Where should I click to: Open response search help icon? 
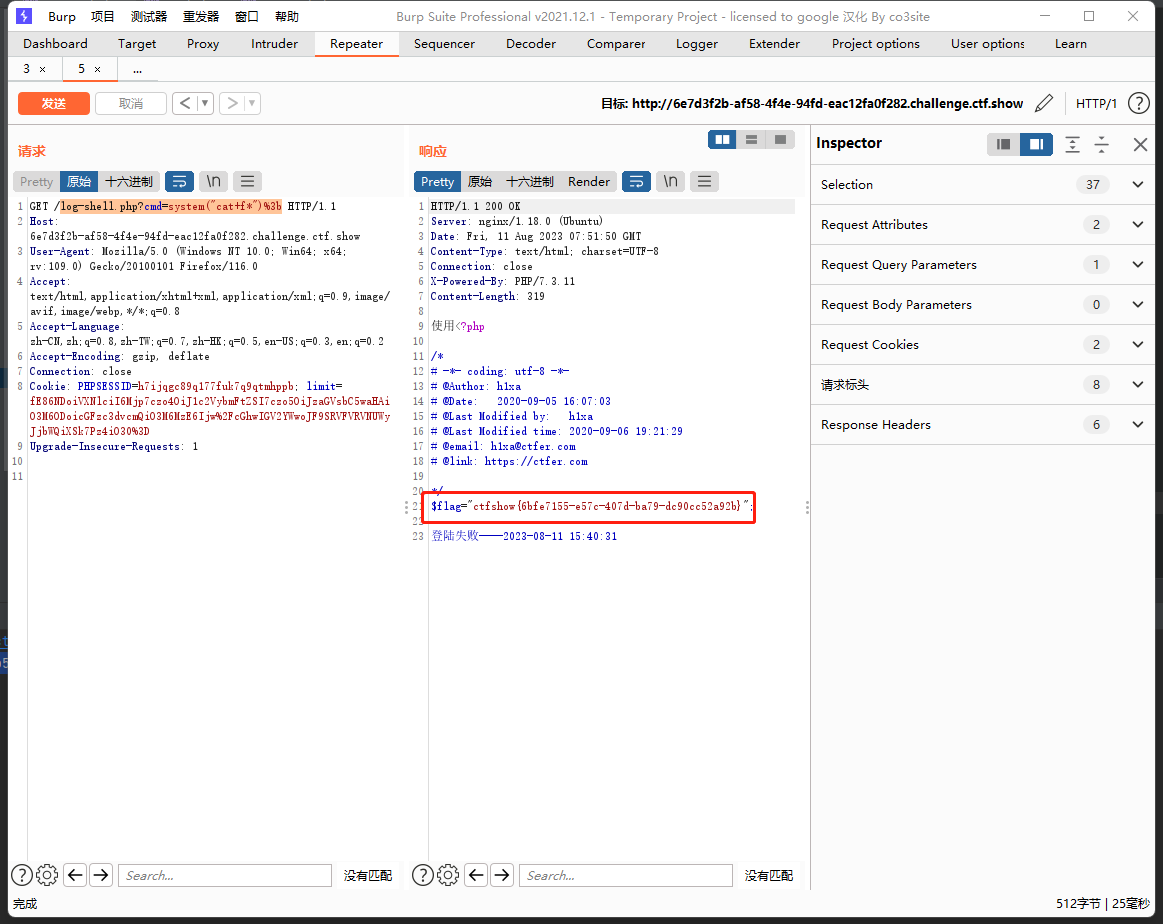coord(423,876)
